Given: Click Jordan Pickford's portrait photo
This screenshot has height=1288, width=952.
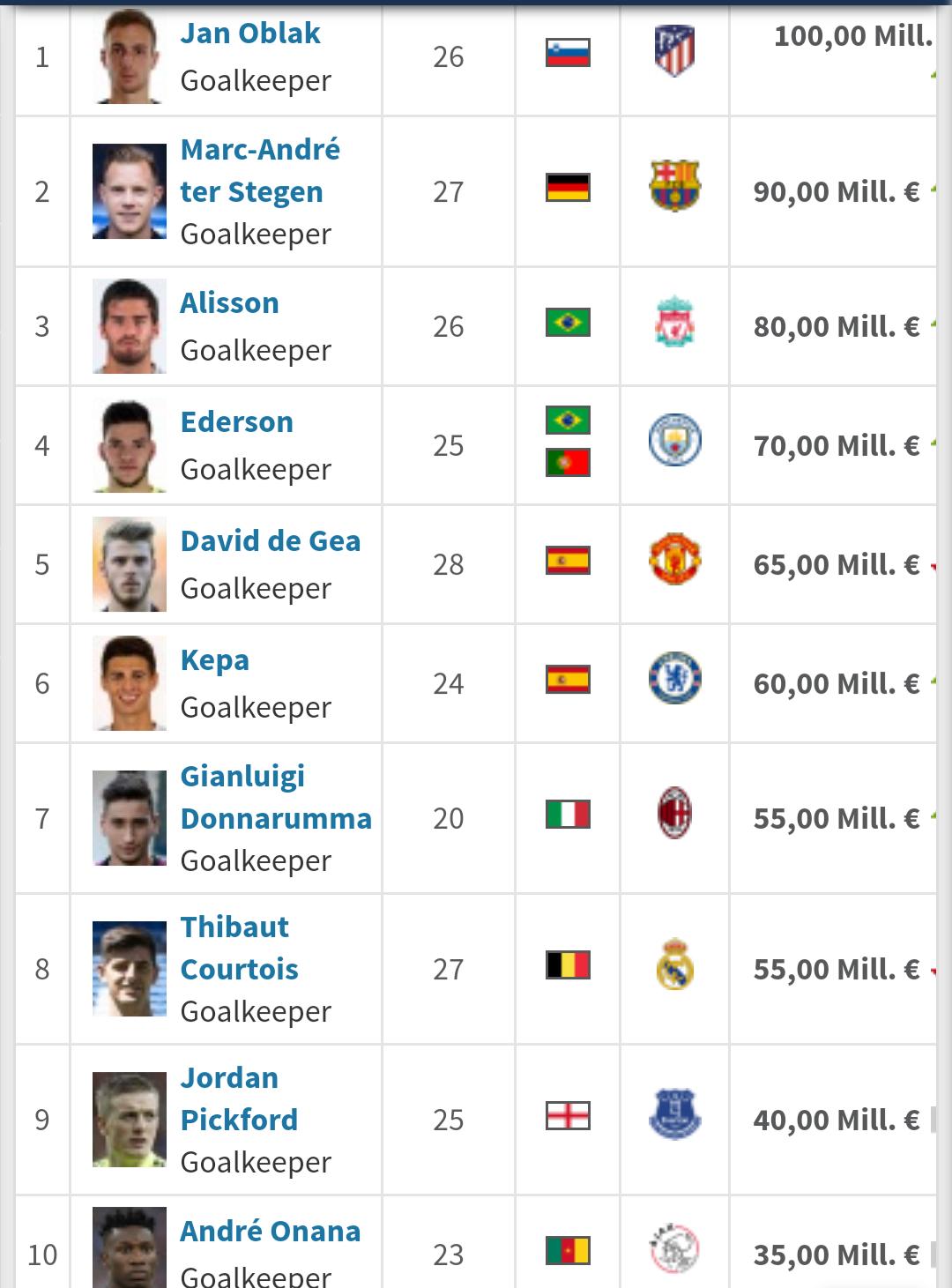Looking at the screenshot, I should pos(130,1120).
